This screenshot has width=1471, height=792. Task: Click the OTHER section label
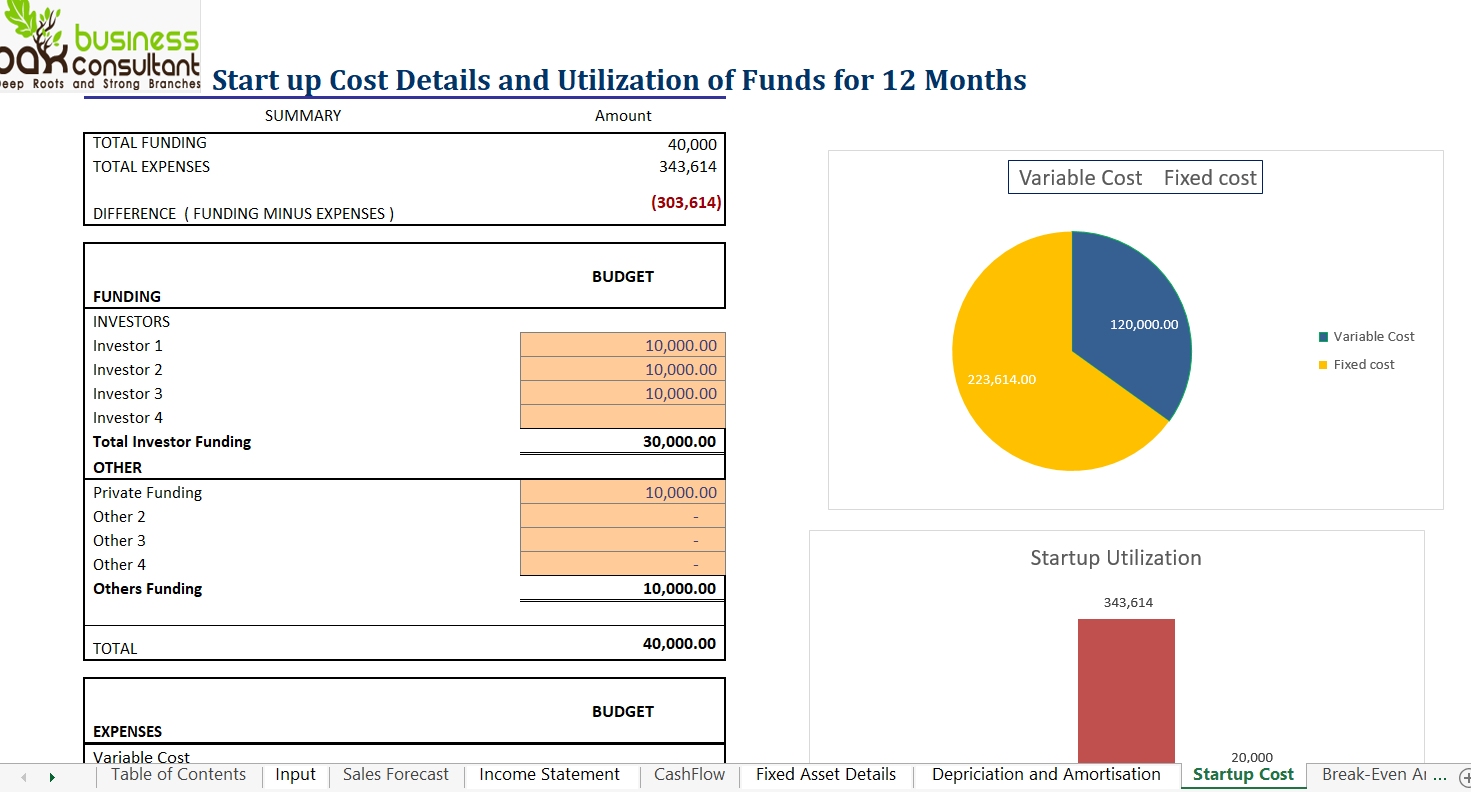coord(118,467)
